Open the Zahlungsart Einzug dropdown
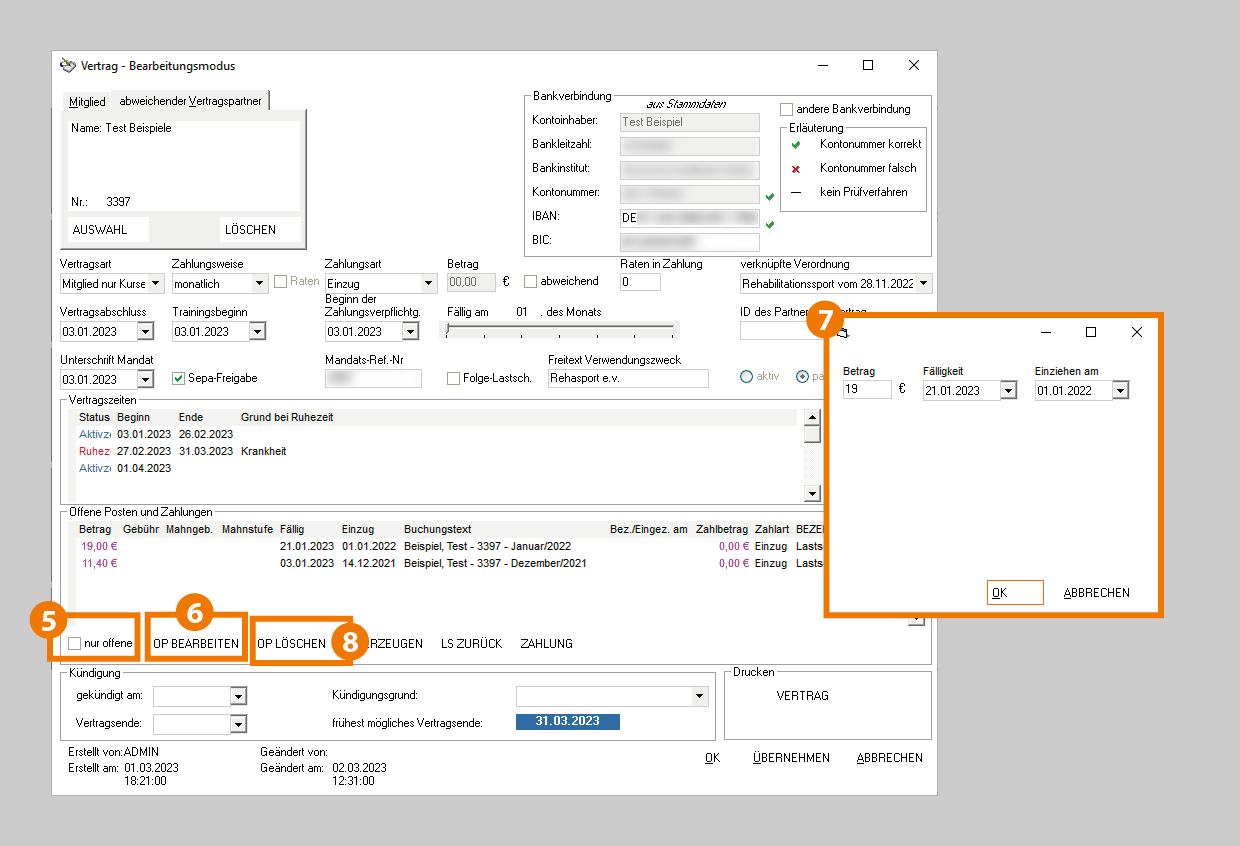 (429, 284)
